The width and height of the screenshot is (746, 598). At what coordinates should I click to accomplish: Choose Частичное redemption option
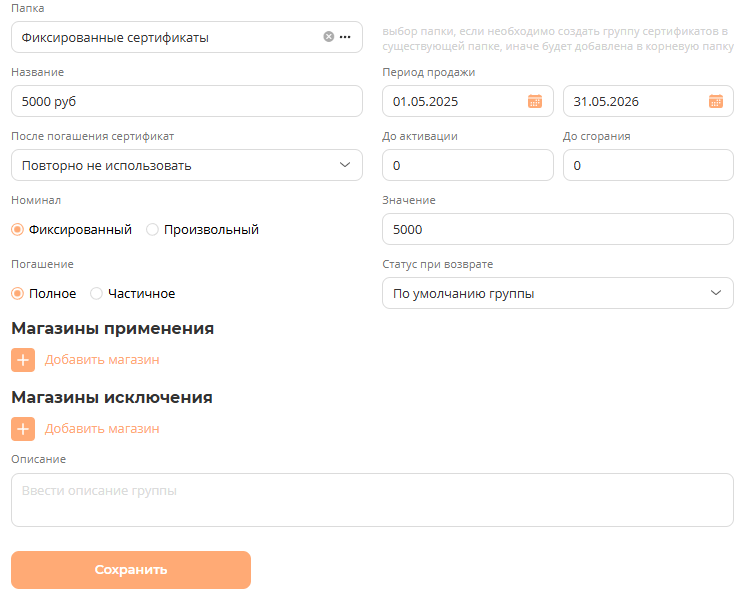tap(97, 293)
